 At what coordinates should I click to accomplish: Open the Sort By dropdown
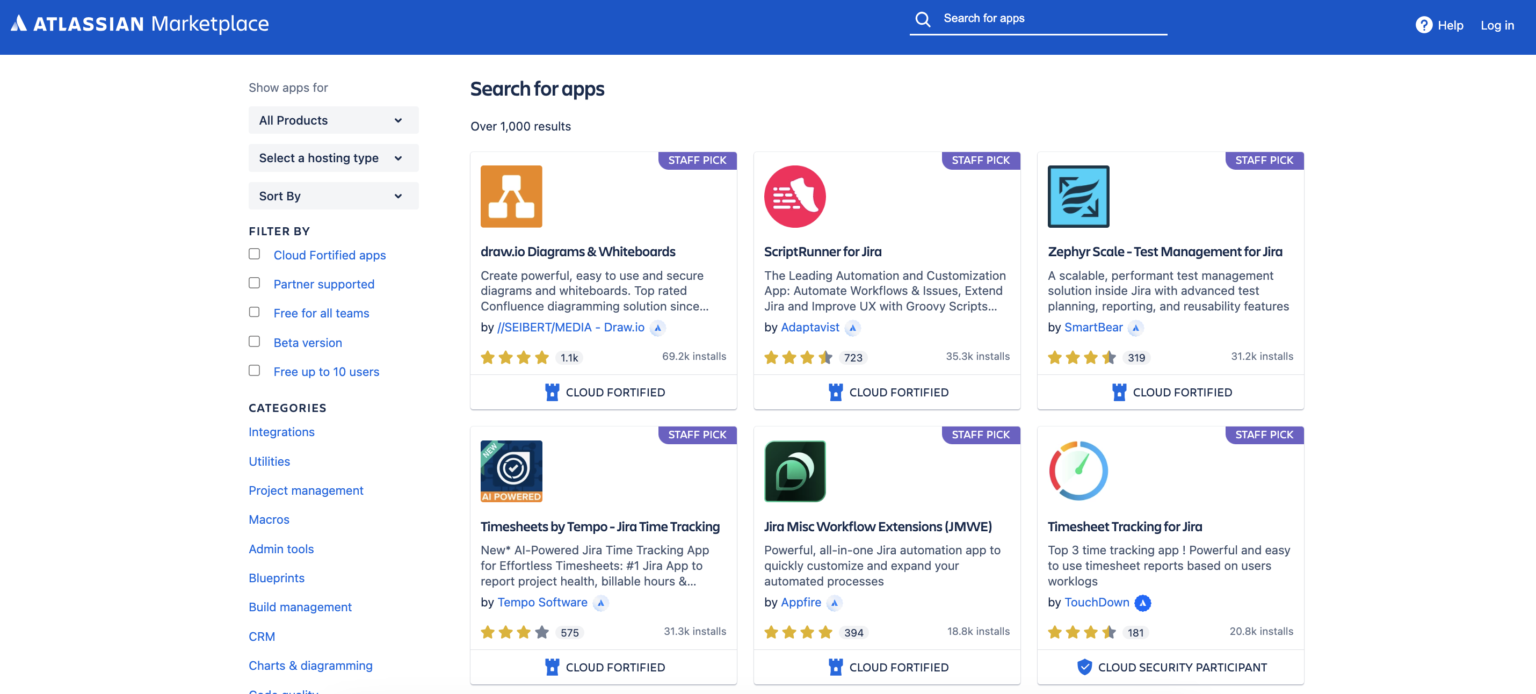(333, 196)
